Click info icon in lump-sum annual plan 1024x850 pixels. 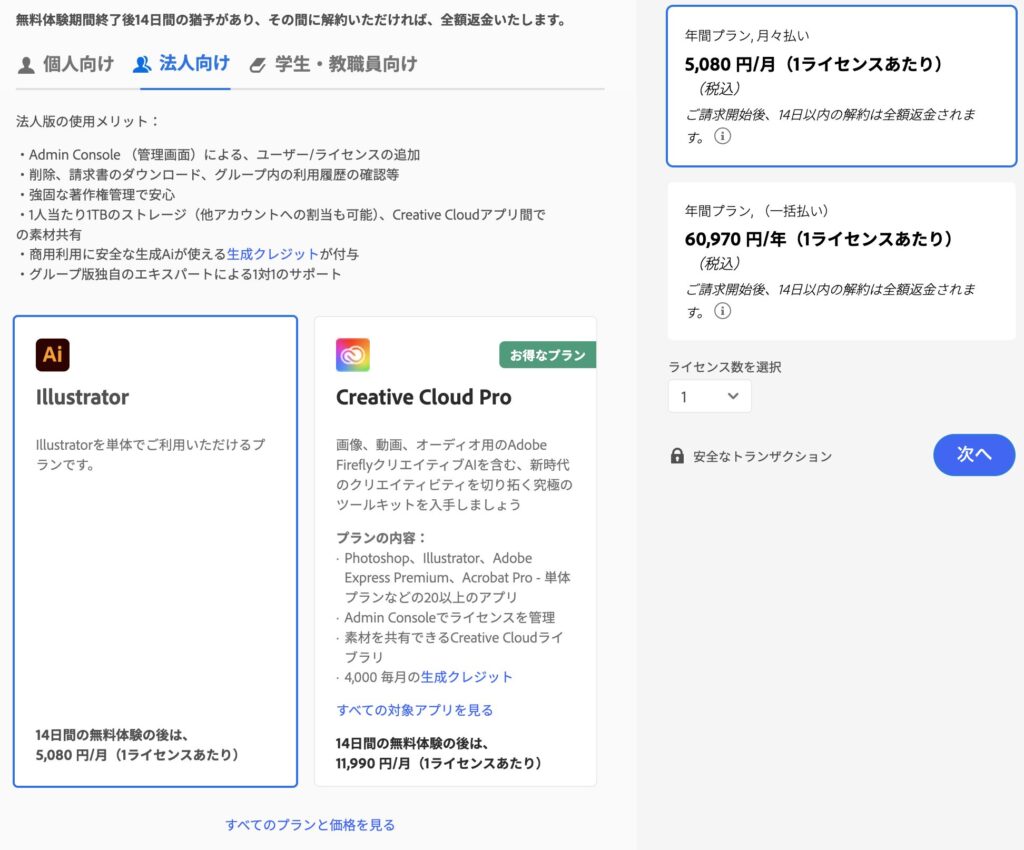pyautogui.click(x=722, y=311)
